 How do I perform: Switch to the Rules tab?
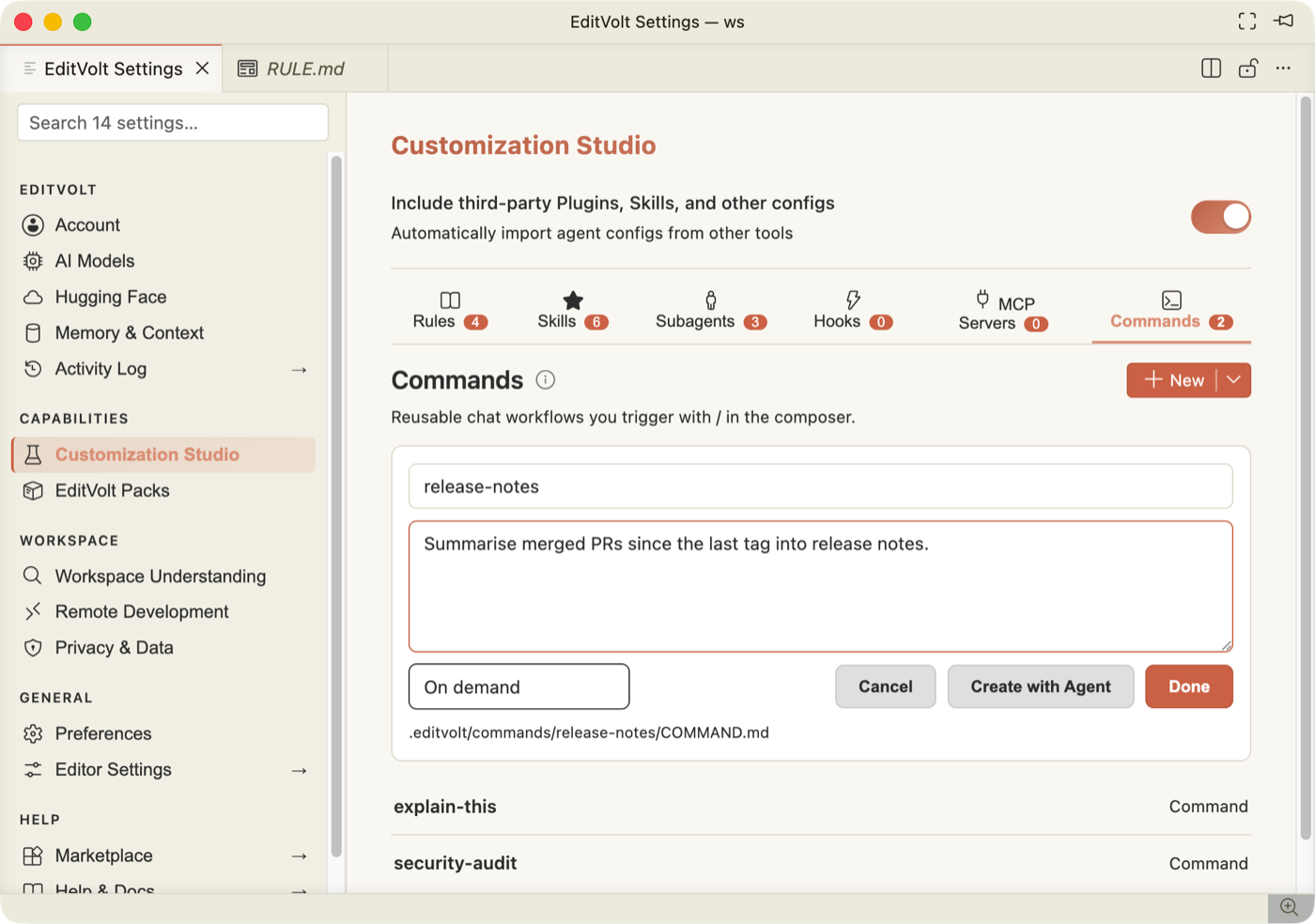[x=450, y=311]
